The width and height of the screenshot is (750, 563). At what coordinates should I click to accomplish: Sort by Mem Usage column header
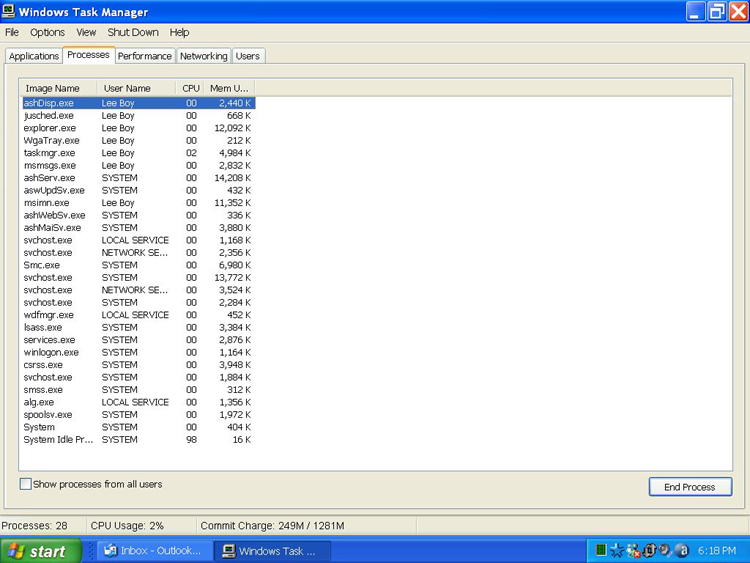click(x=230, y=88)
